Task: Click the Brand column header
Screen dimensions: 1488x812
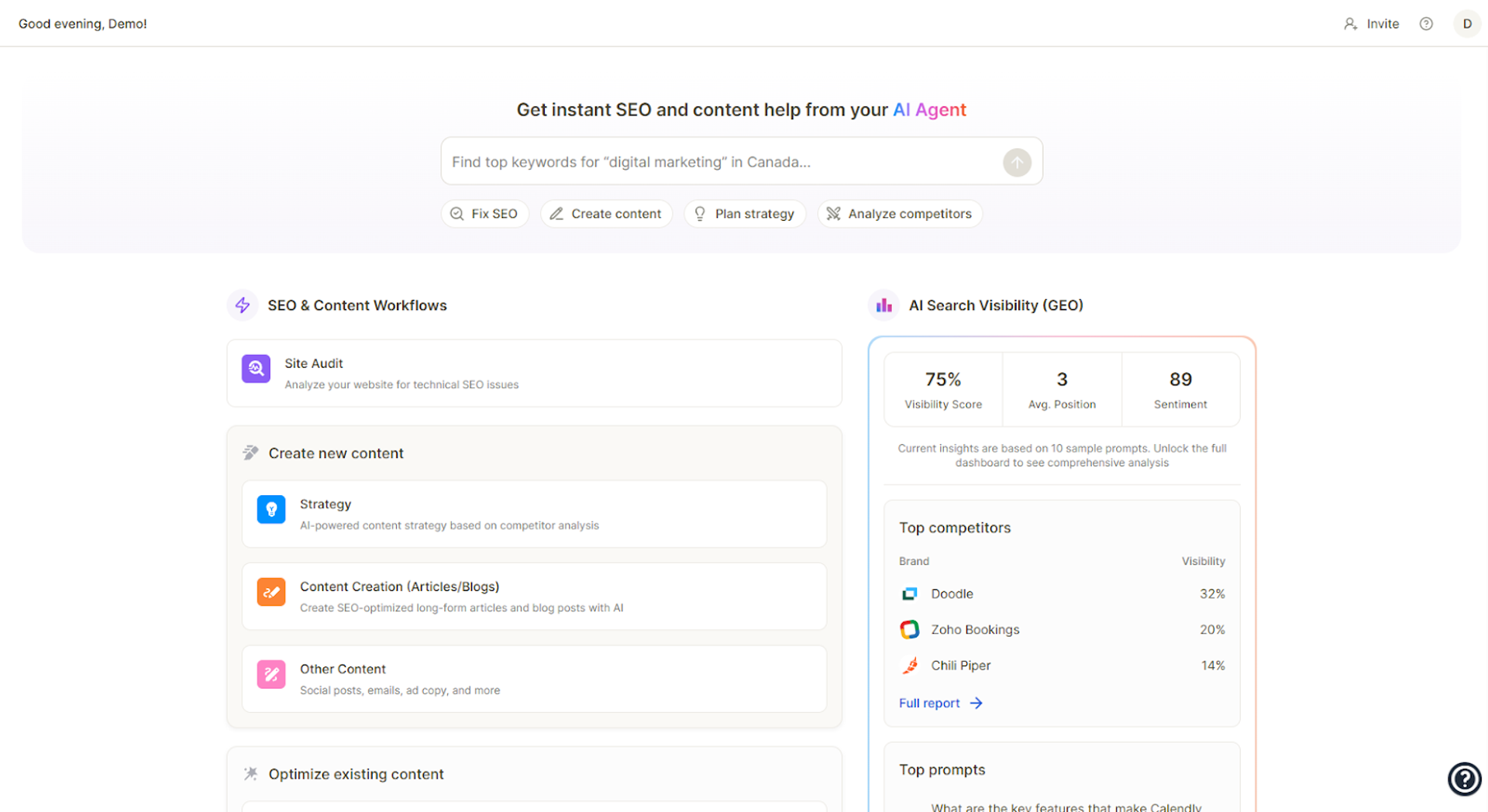Action: (914, 561)
